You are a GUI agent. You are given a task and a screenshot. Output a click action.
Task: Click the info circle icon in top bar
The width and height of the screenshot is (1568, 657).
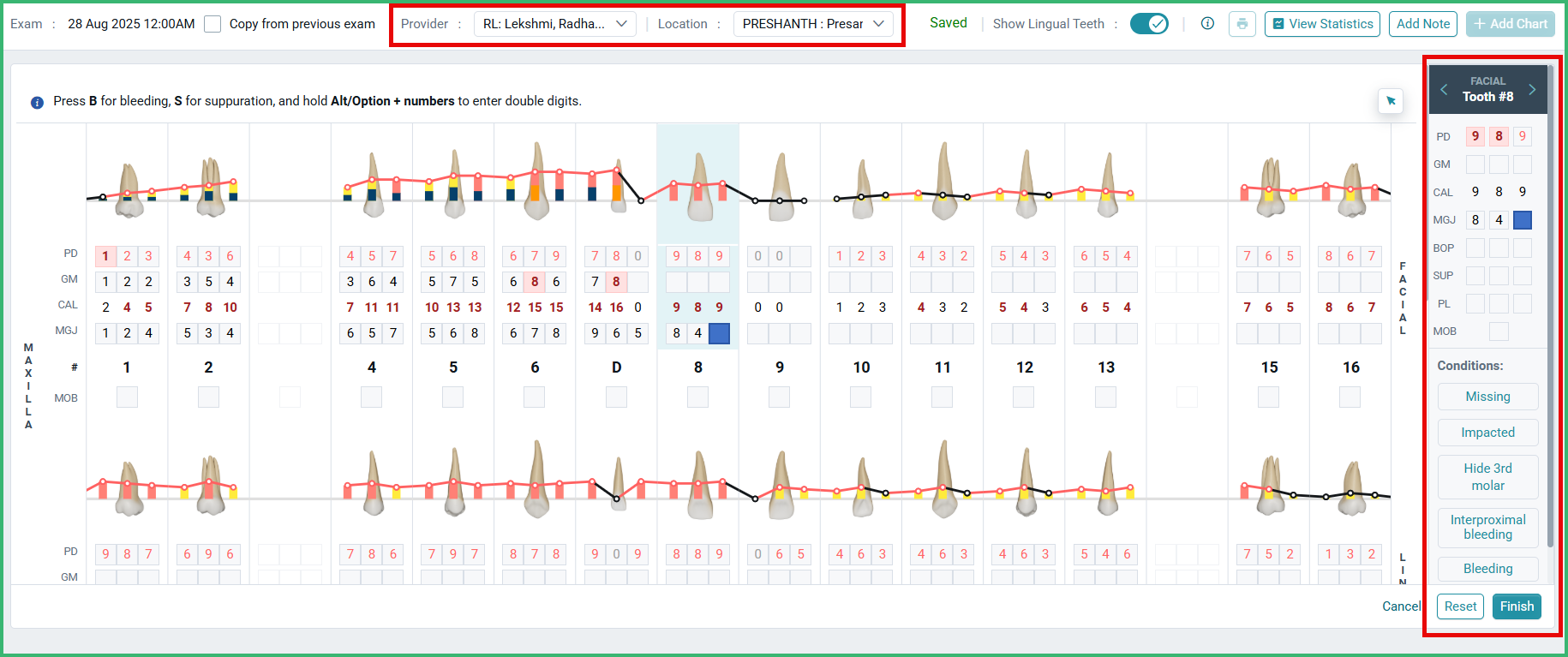click(x=1207, y=24)
